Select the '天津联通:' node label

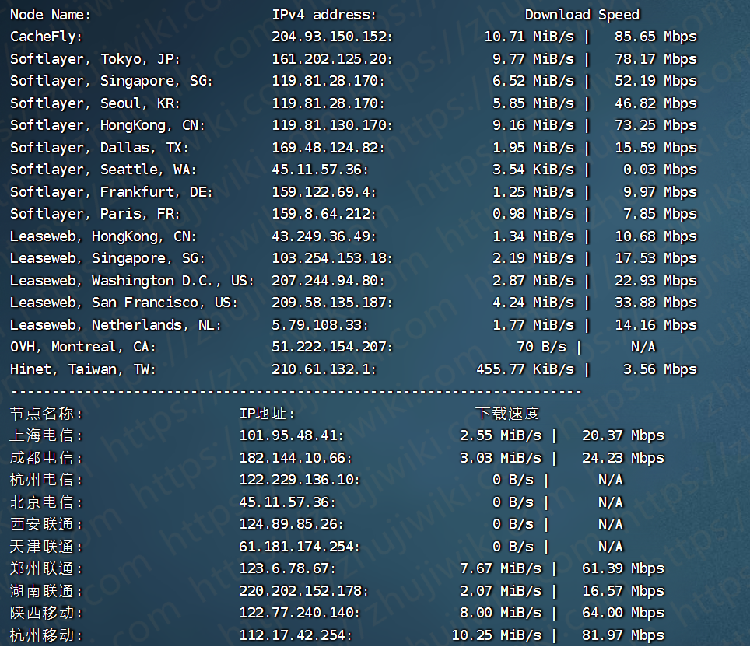coord(46,547)
